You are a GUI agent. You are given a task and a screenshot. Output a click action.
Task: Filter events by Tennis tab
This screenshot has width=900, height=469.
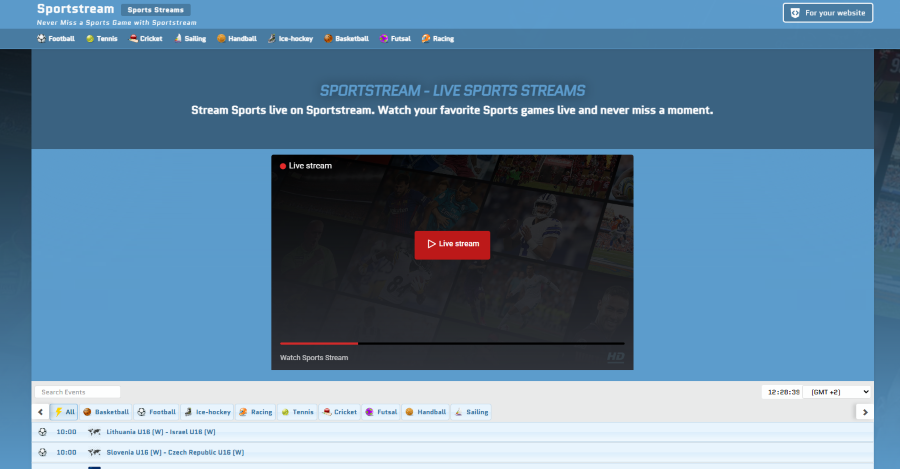tap(297, 412)
